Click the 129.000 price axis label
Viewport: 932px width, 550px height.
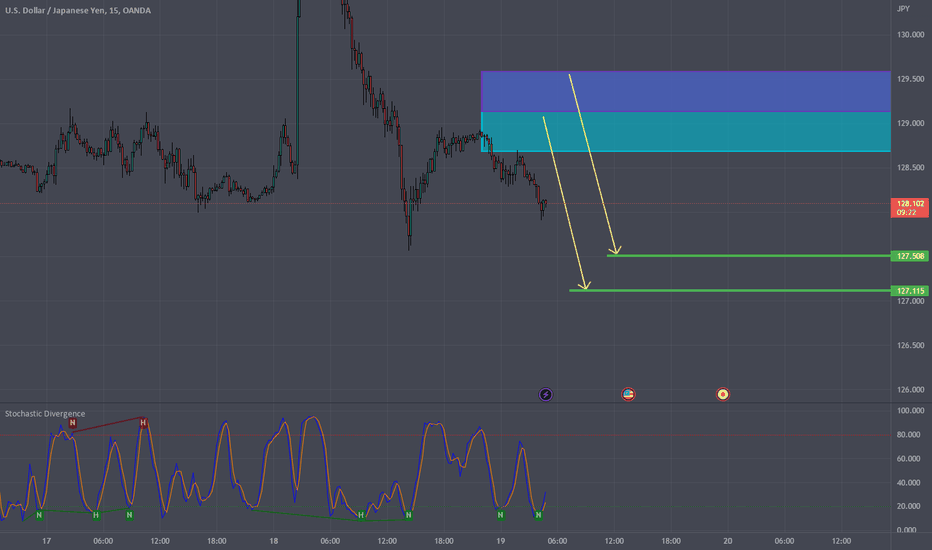(911, 124)
